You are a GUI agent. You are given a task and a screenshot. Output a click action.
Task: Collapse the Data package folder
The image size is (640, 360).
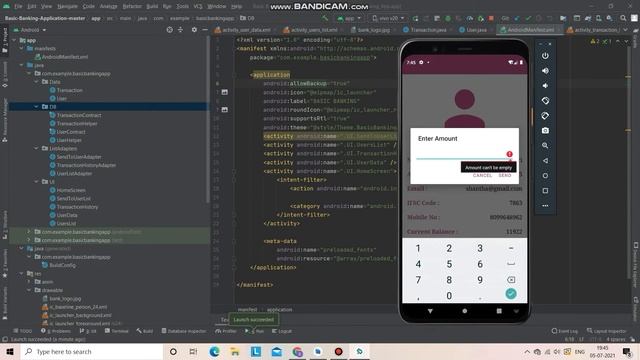coord(36,82)
